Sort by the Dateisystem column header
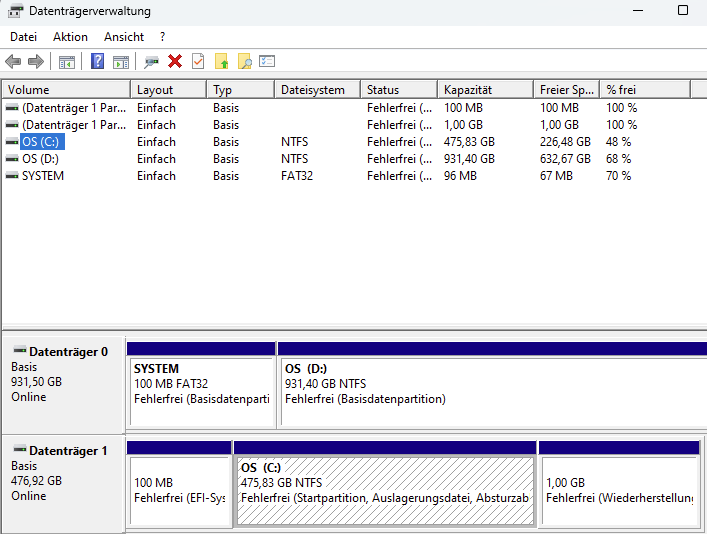The height and width of the screenshot is (534, 707). pos(318,90)
